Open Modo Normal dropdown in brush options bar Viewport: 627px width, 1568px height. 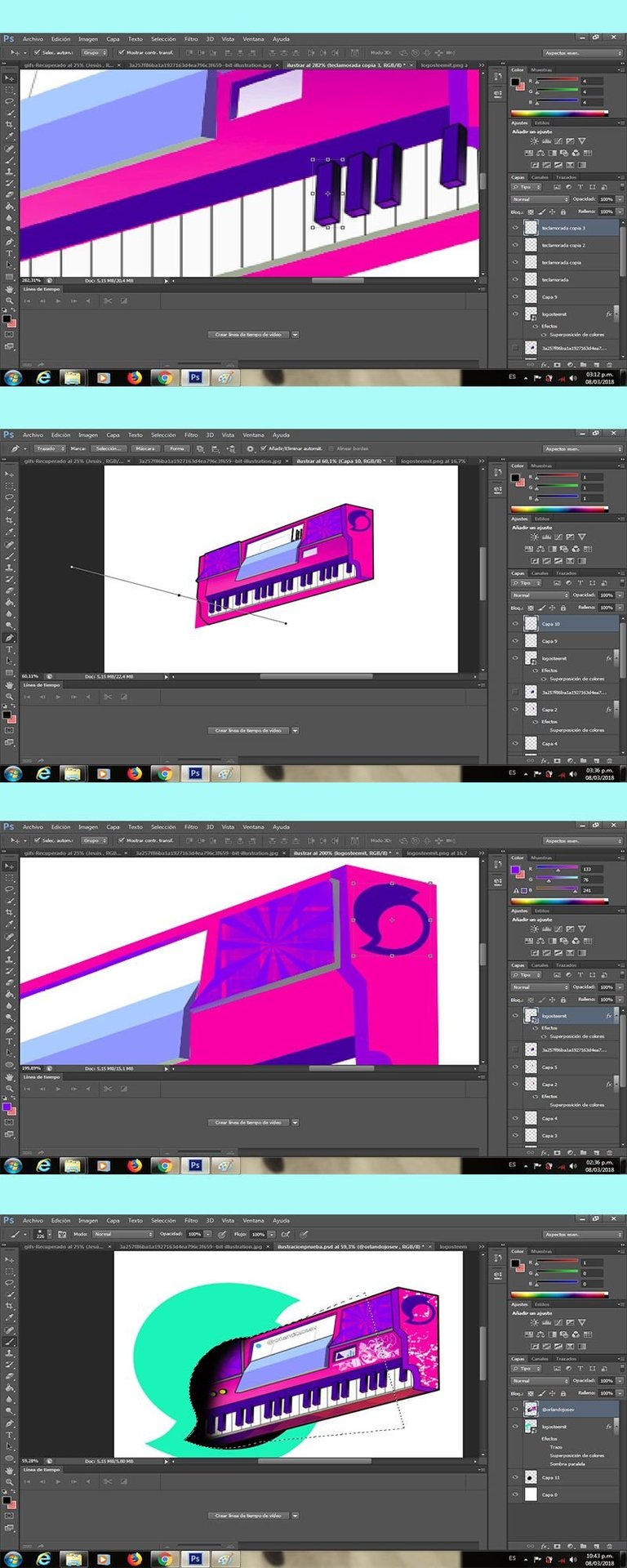point(123,1234)
